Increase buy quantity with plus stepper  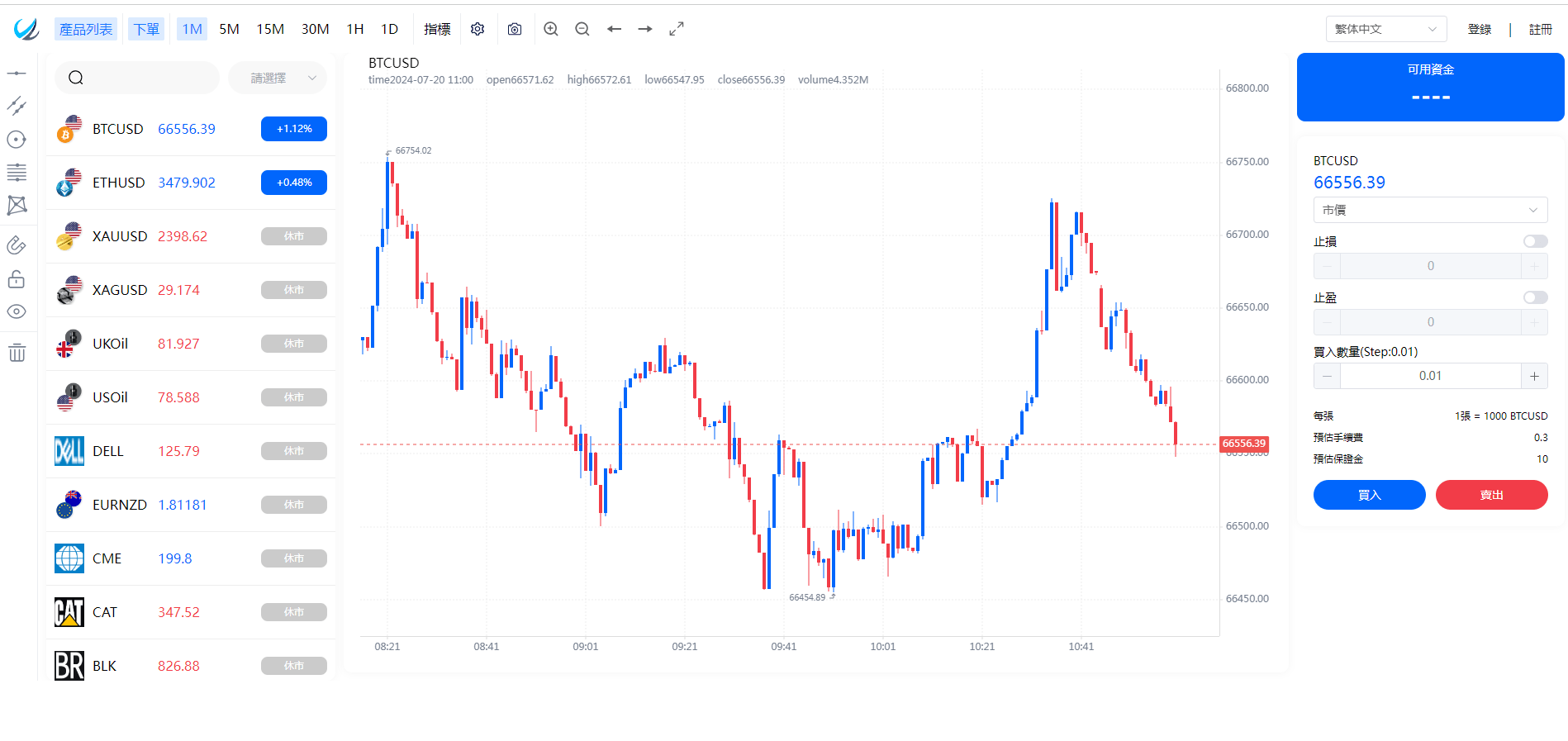pyautogui.click(x=1534, y=376)
